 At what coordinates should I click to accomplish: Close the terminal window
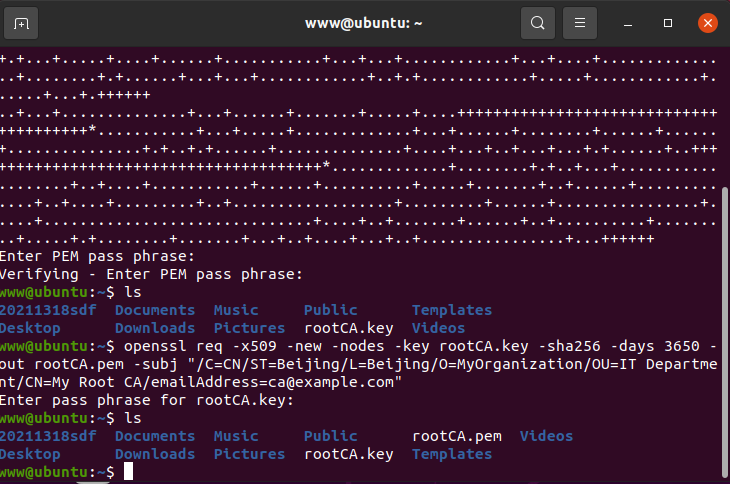pos(708,23)
